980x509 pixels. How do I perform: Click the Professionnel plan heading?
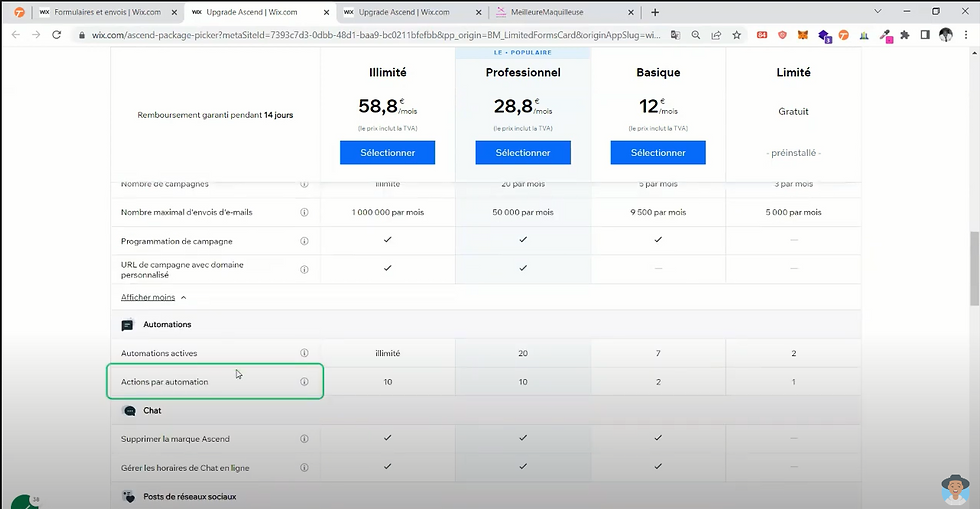tap(523, 73)
